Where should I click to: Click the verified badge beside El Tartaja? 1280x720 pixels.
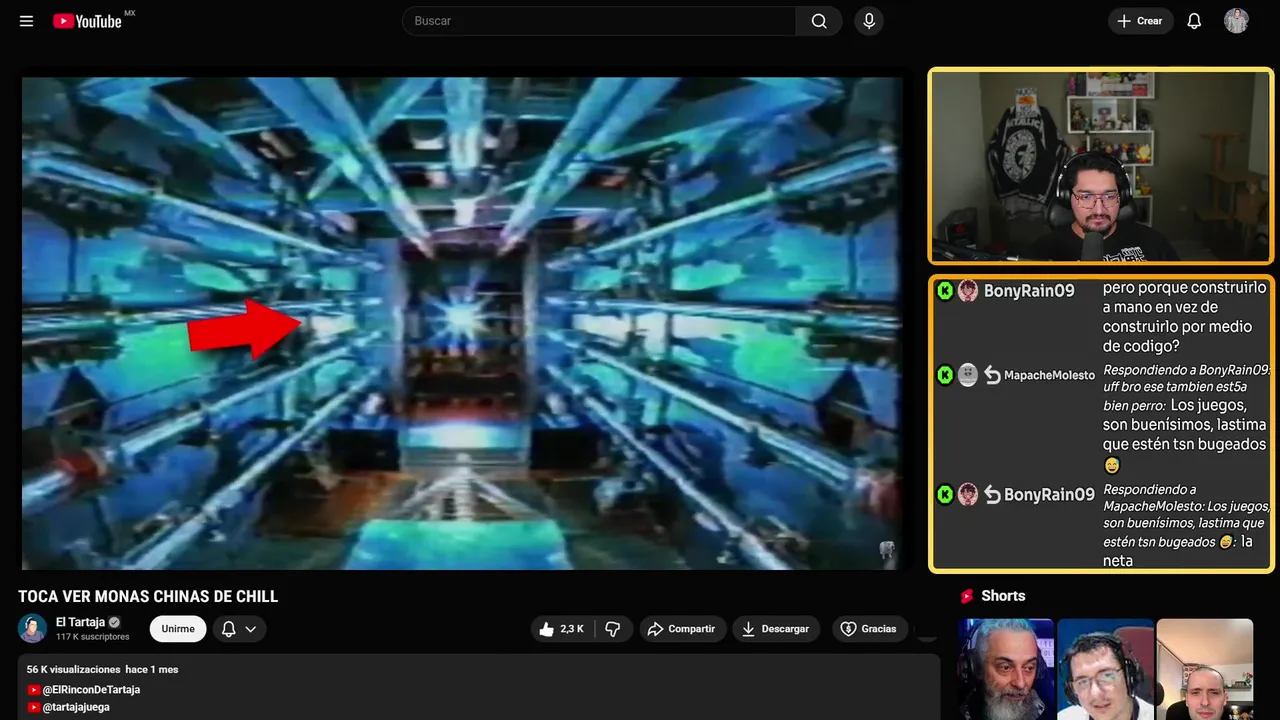click(x=114, y=622)
